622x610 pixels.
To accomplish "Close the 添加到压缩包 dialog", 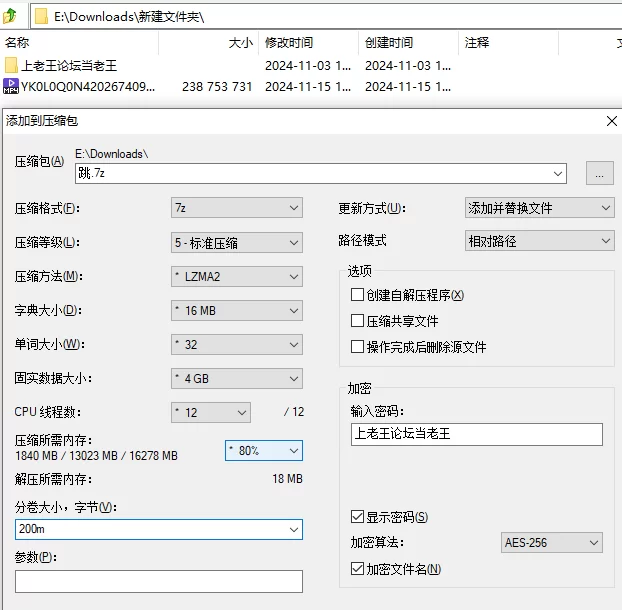I will 612,121.
